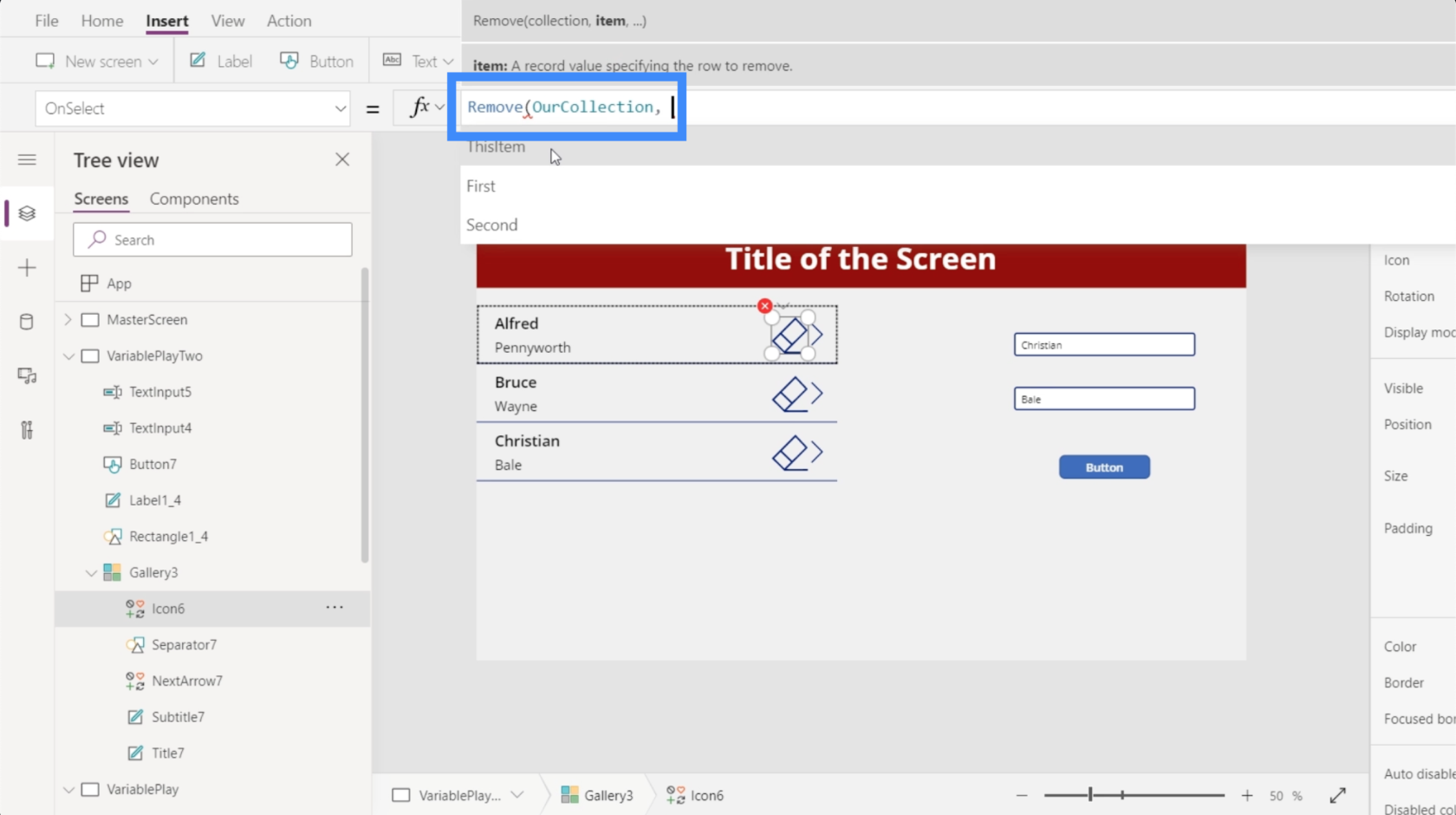Click the Bruce Wayne gallery row
Screen dimensions: 1456x815
click(657, 394)
